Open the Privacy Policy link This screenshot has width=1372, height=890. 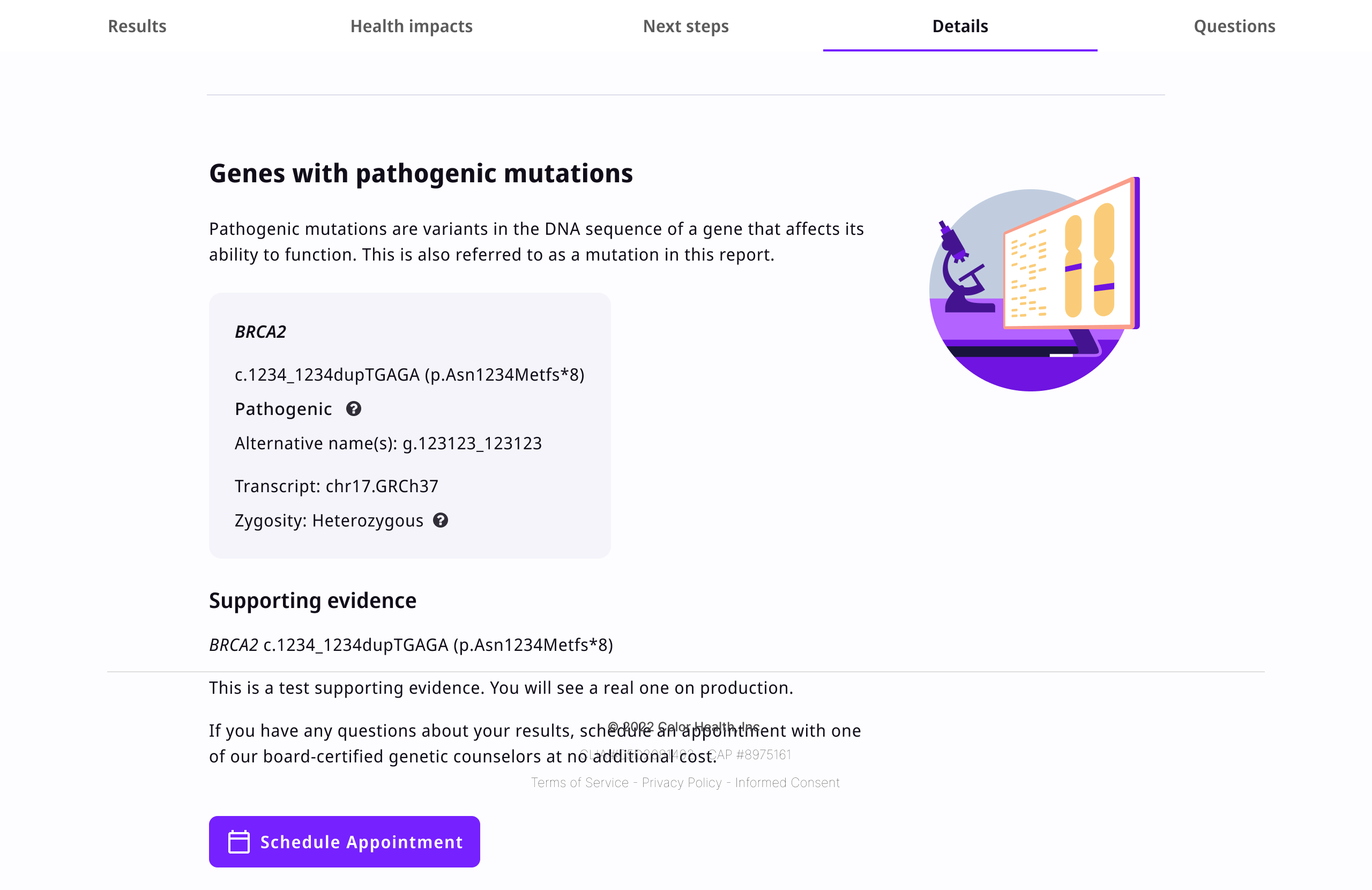coord(681,783)
